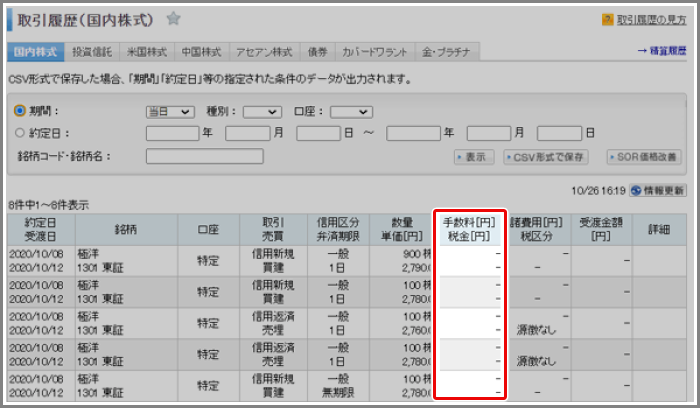Open the 口座 dropdown
Image resolution: width=700 pixels, height=408 pixels.
pos(351,112)
